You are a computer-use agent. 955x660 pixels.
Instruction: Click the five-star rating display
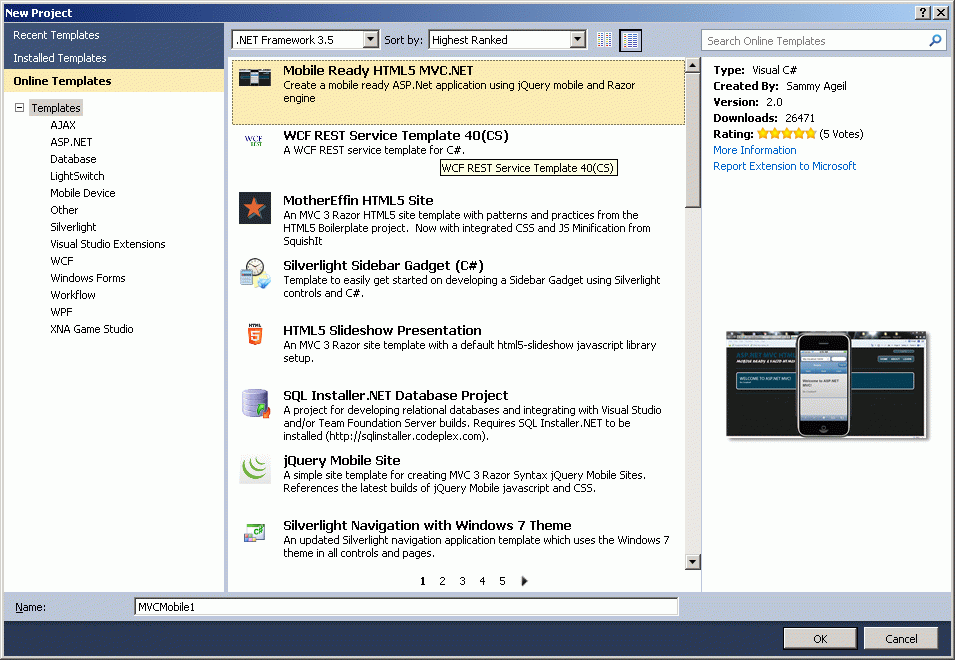tap(786, 133)
